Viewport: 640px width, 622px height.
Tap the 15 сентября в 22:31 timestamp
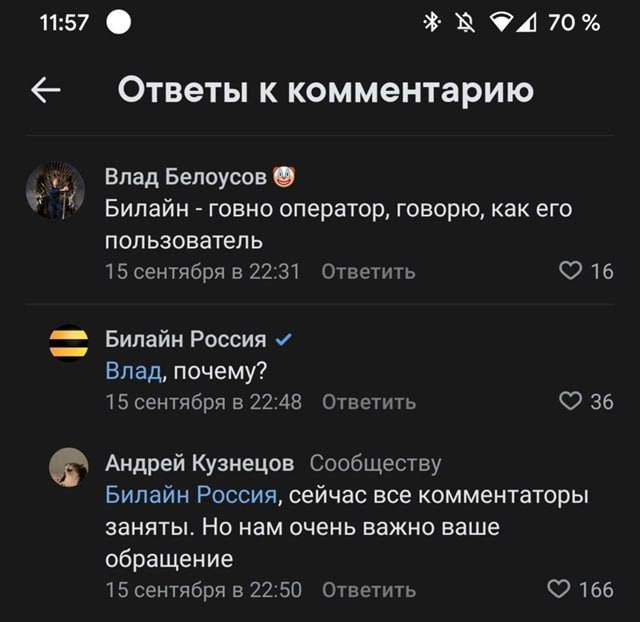point(202,271)
